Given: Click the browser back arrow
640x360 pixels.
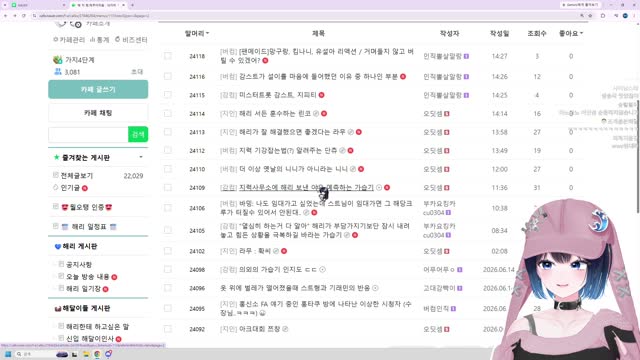Looking at the screenshot, I should point(6,16).
